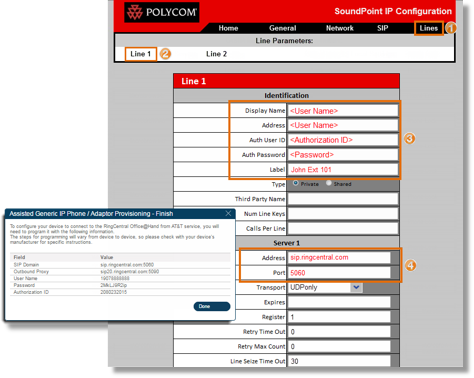
Task: Choose the Line 2 link
Action: pyautogui.click(x=216, y=54)
